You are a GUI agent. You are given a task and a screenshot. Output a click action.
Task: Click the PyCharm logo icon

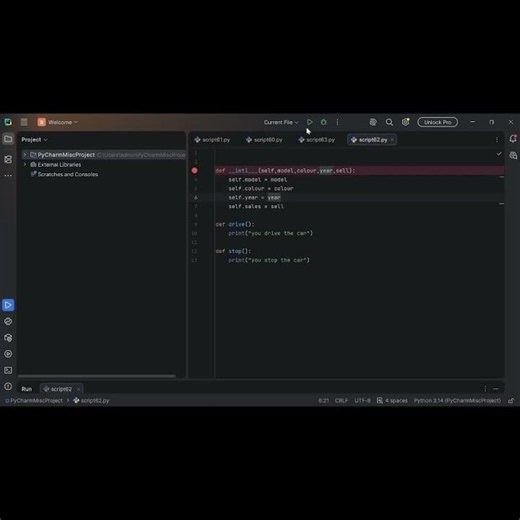[8, 122]
